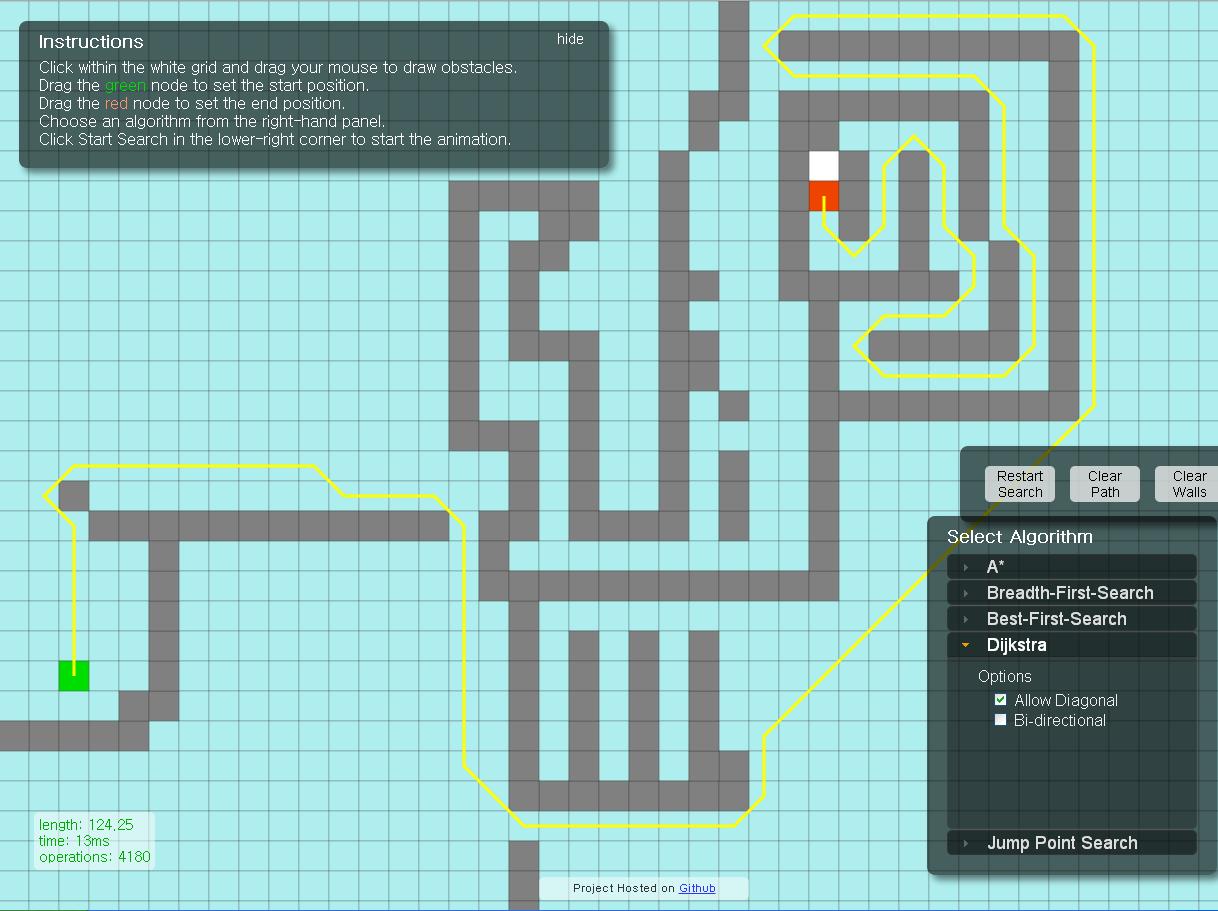Click the arrow next to Best-First-Search
Viewport: 1218px width, 911px height.
(964, 618)
